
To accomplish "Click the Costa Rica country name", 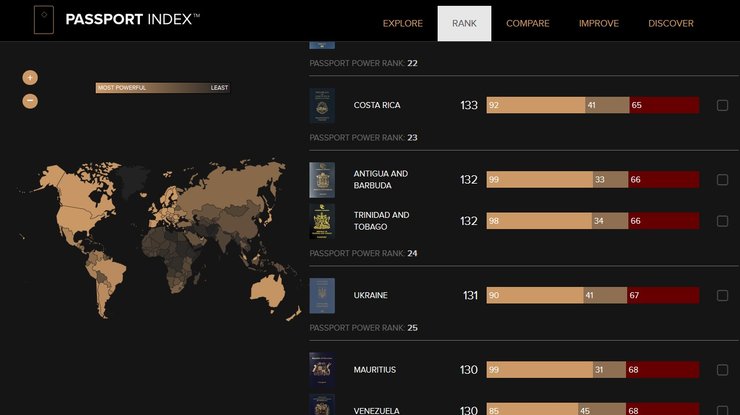I will coord(377,106).
